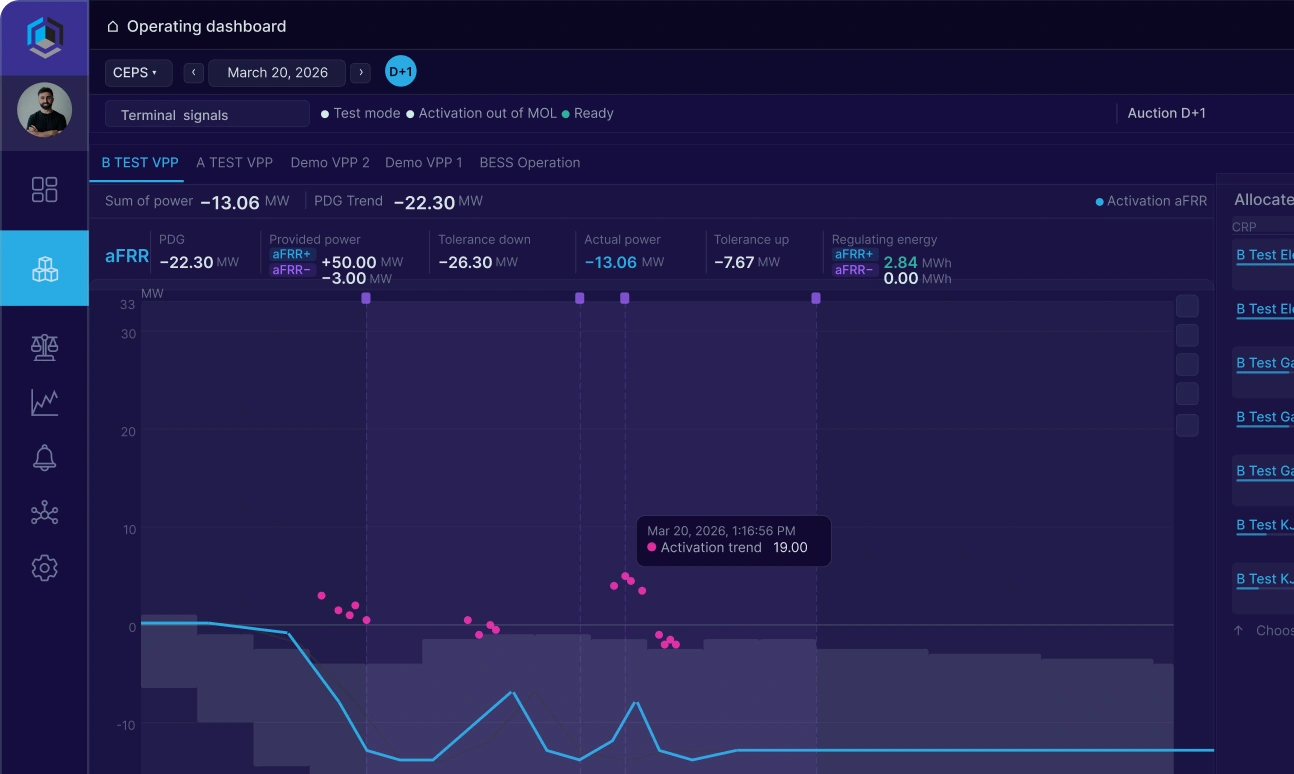Go to previous day with left arrow
Viewport: 1294px width, 774px height.
pos(194,73)
